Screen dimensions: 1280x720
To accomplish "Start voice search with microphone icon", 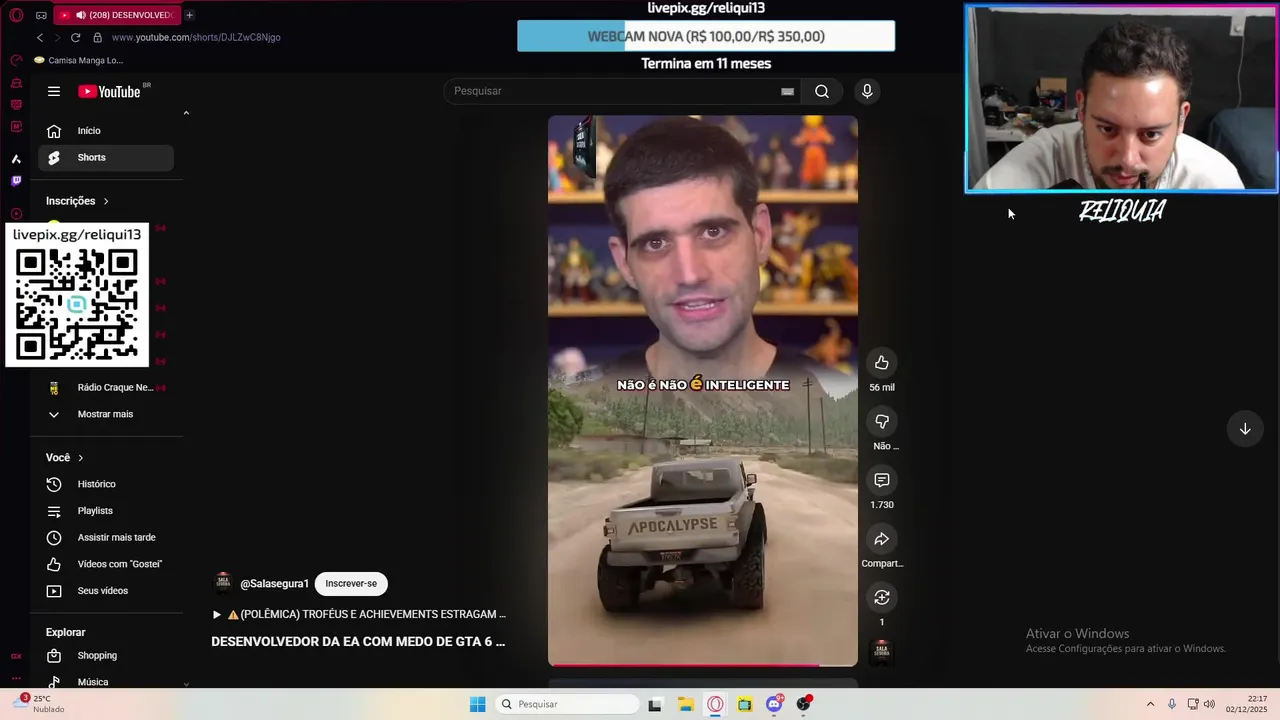I will 867,91.
